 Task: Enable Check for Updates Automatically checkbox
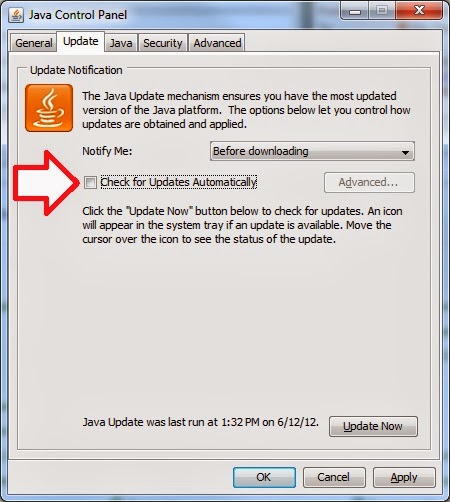coord(90,182)
